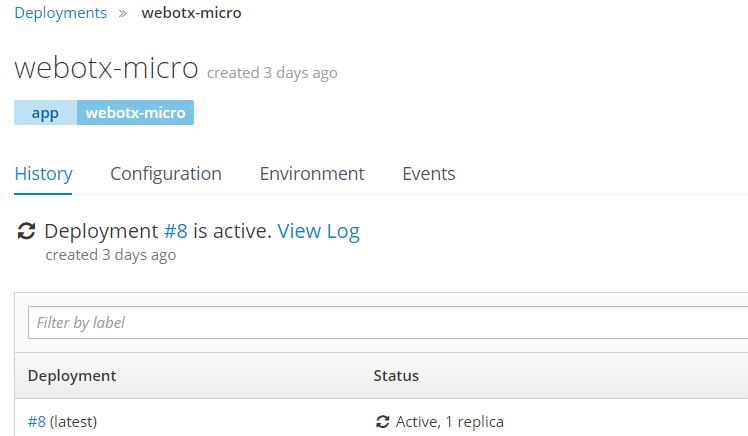The width and height of the screenshot is (748, 436).
Task: Click webotx-micro in the breadcrumb trail
Action: (x=190, y=13)
